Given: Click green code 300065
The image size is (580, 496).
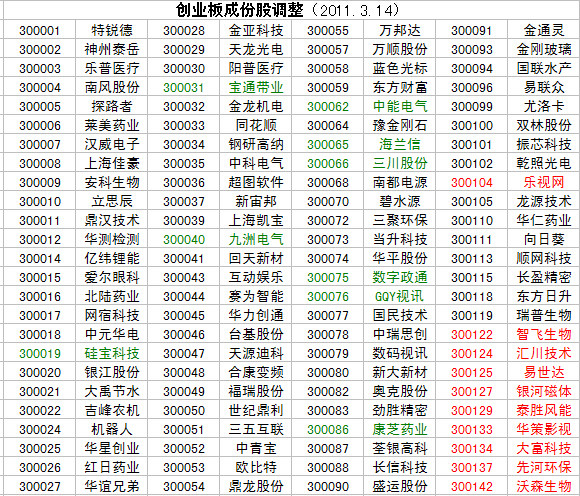Looking at the screenshot, I should (x=328, y=145).
